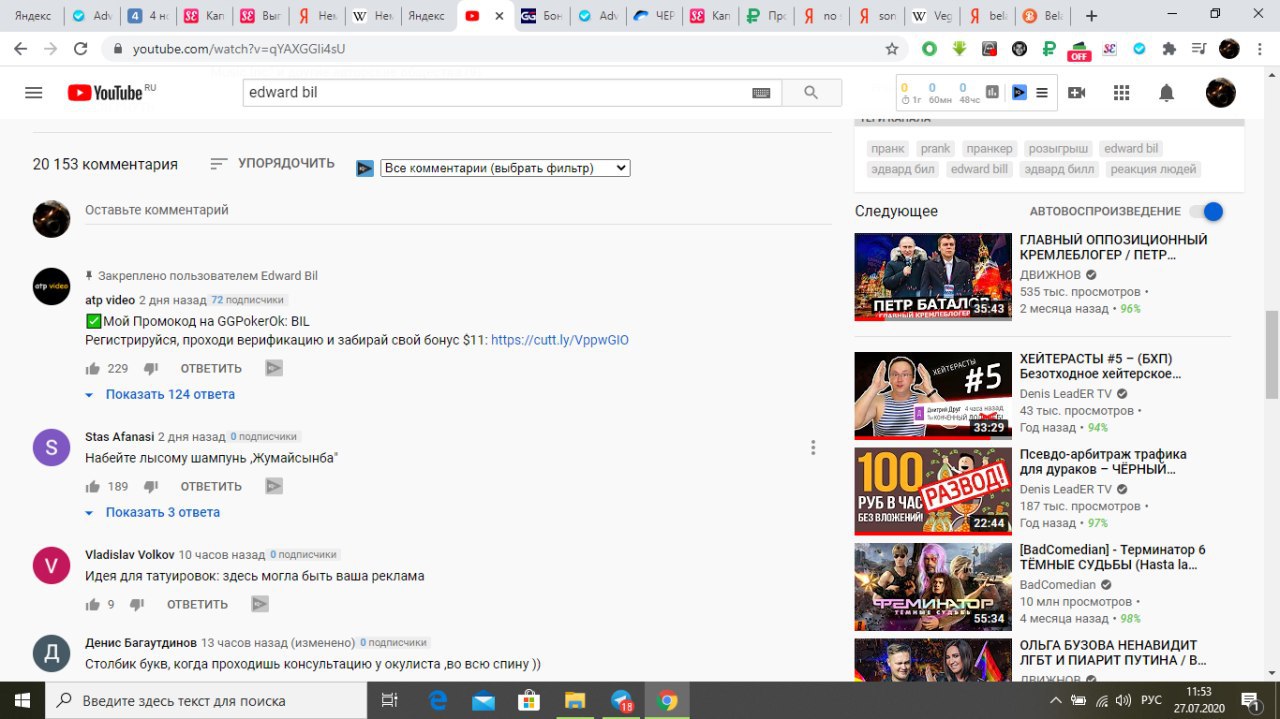
Task: Open the Chrome extensions puzzle icon
Action: (1169, 48)
